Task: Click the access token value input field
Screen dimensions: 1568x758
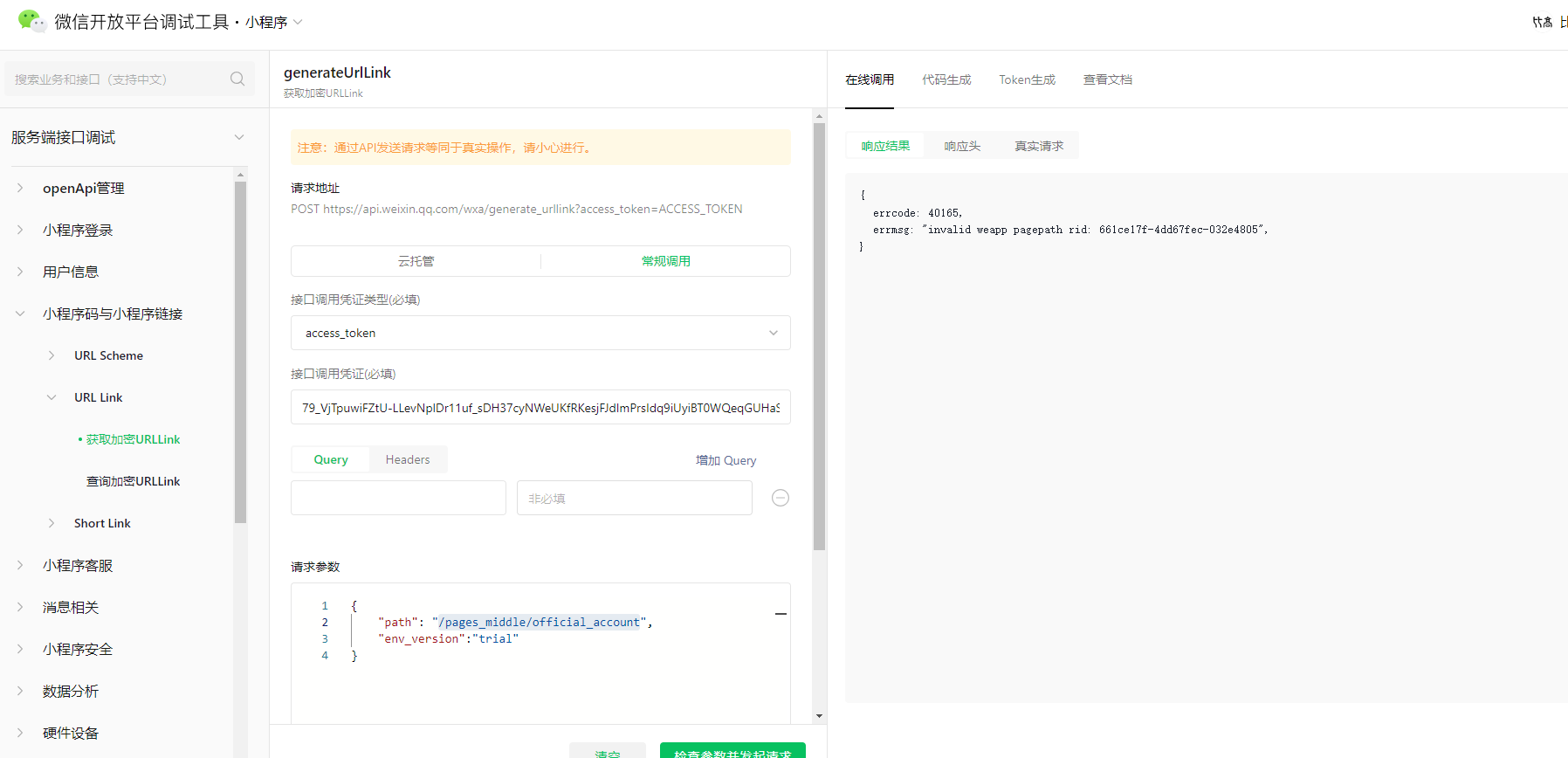Action: point(540,407)
